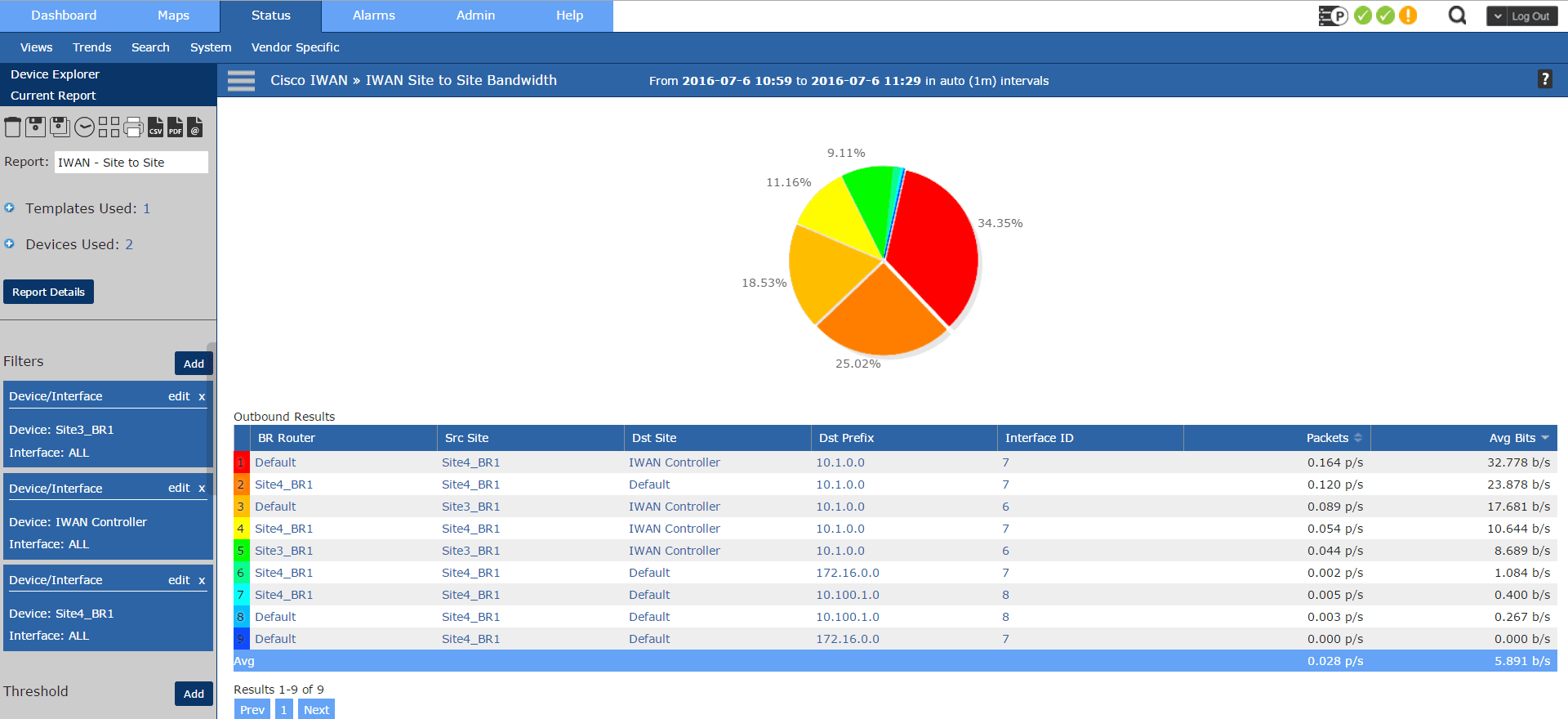
Task: Export report using the CSV icon
Action: (x=155, y=127)
